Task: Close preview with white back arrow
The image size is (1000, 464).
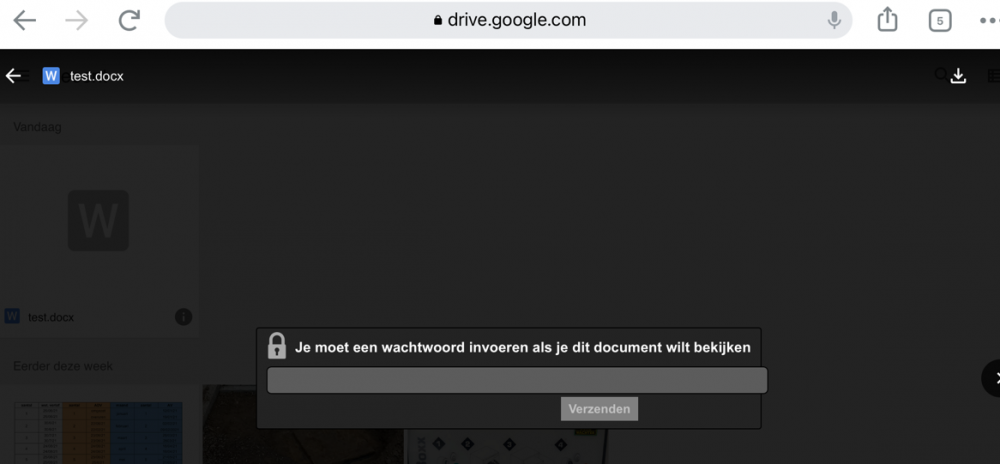Action: point(13,76)
